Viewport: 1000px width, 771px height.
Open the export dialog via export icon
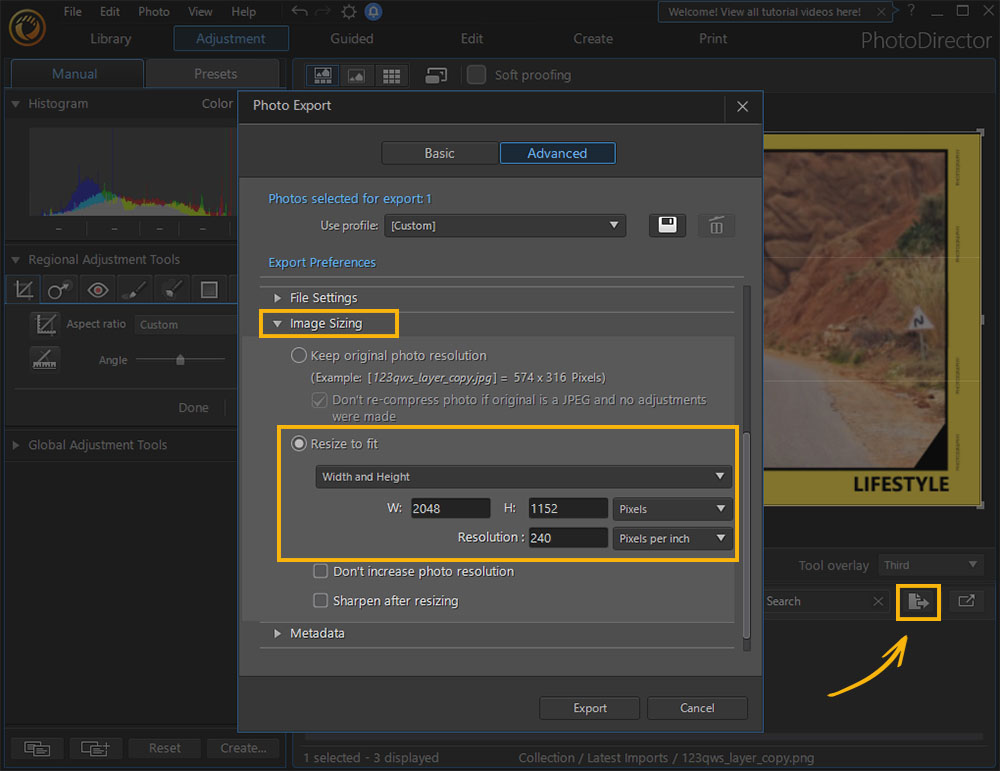pyautogui.click(x=918, y=602)
